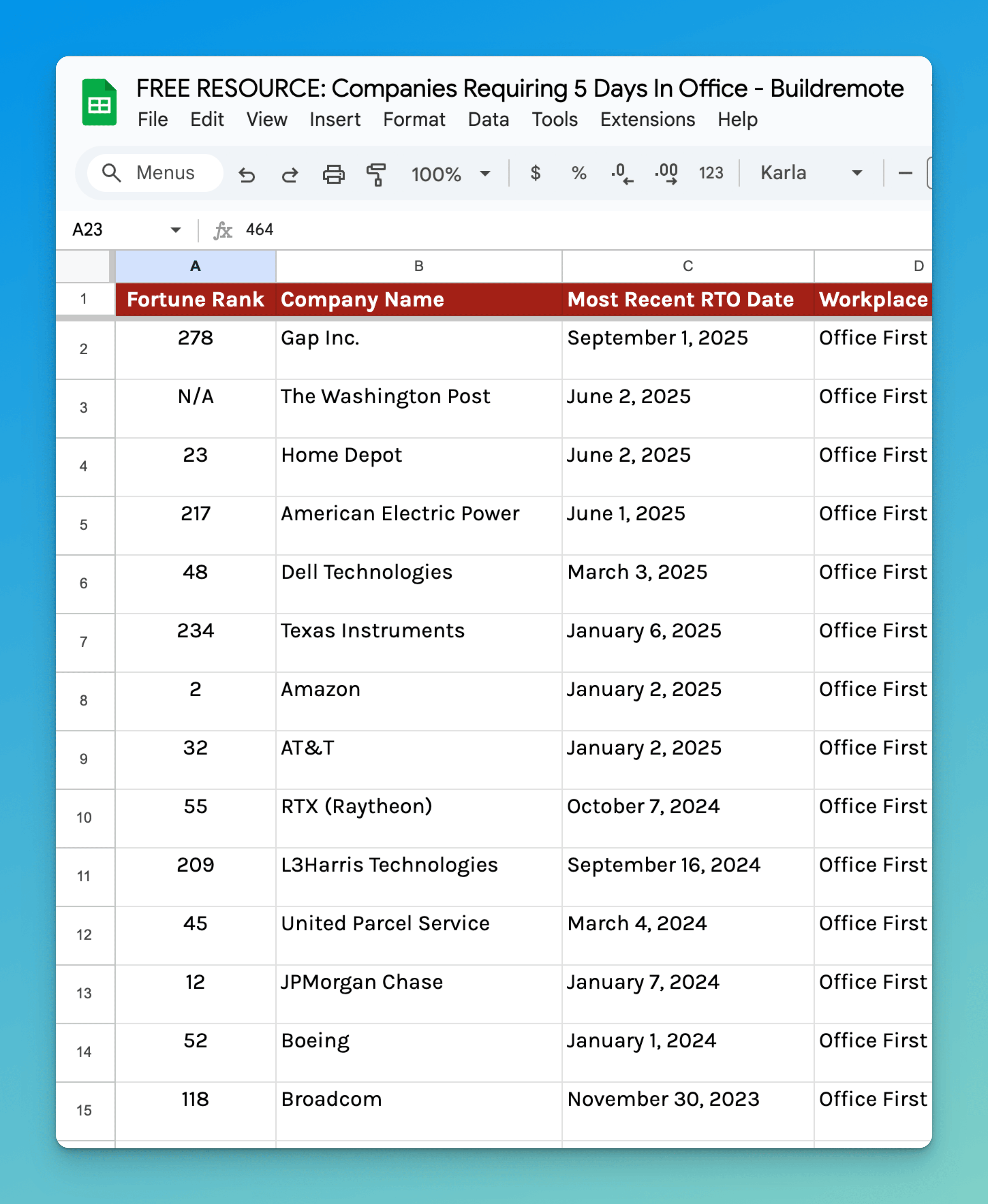The height and width of the screenshot is (1204, 988).
Task: Click the decrease font size minus
Action: tap(905, 173)
